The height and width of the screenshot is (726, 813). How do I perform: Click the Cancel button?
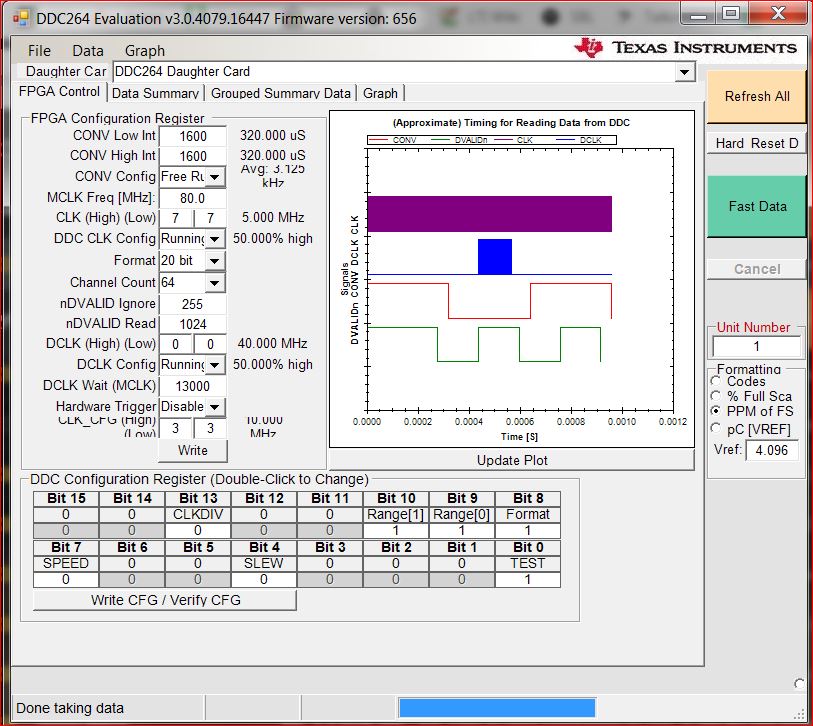pos(756,269)
